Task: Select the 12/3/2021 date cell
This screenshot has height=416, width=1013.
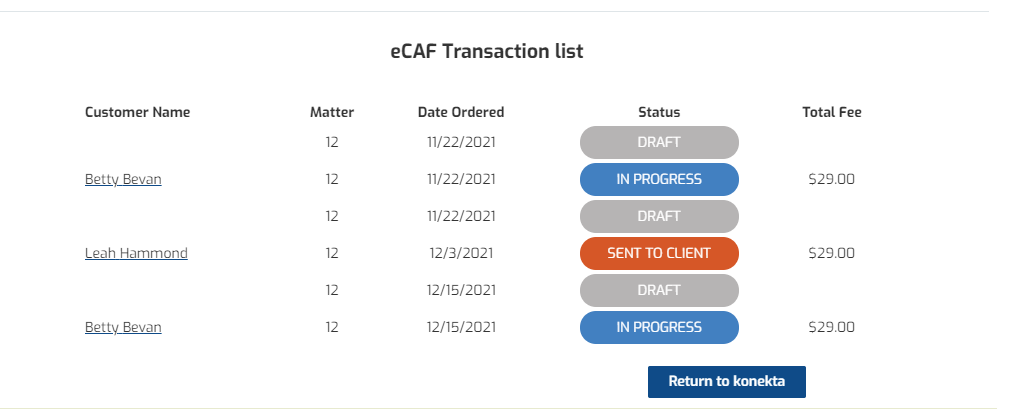Action: coord(461,254)
